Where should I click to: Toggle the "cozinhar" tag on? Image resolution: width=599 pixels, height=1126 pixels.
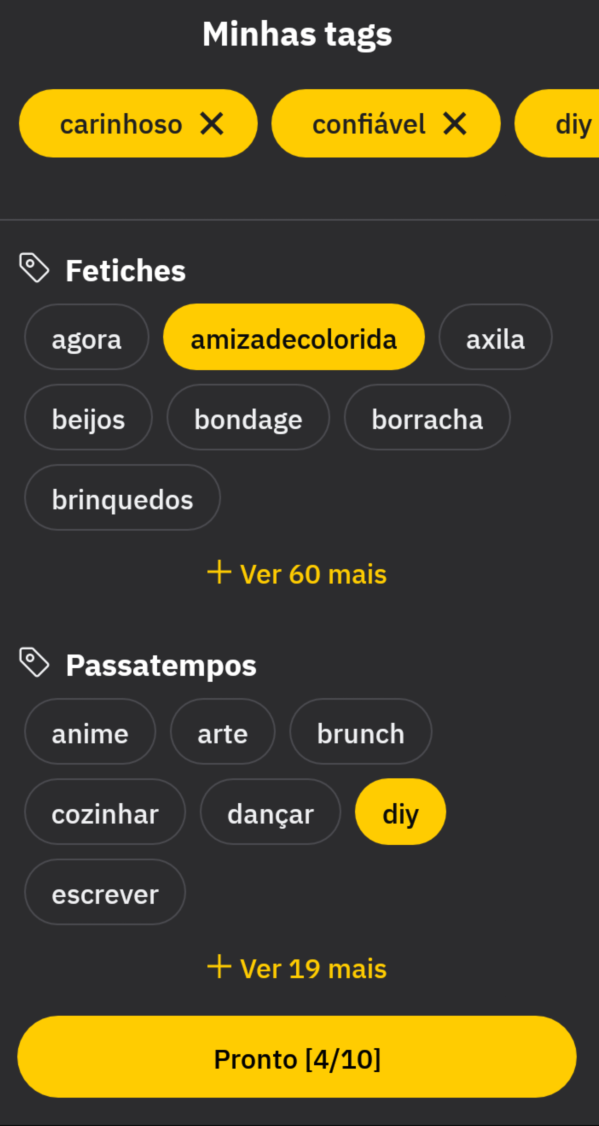tap(104, 812)
